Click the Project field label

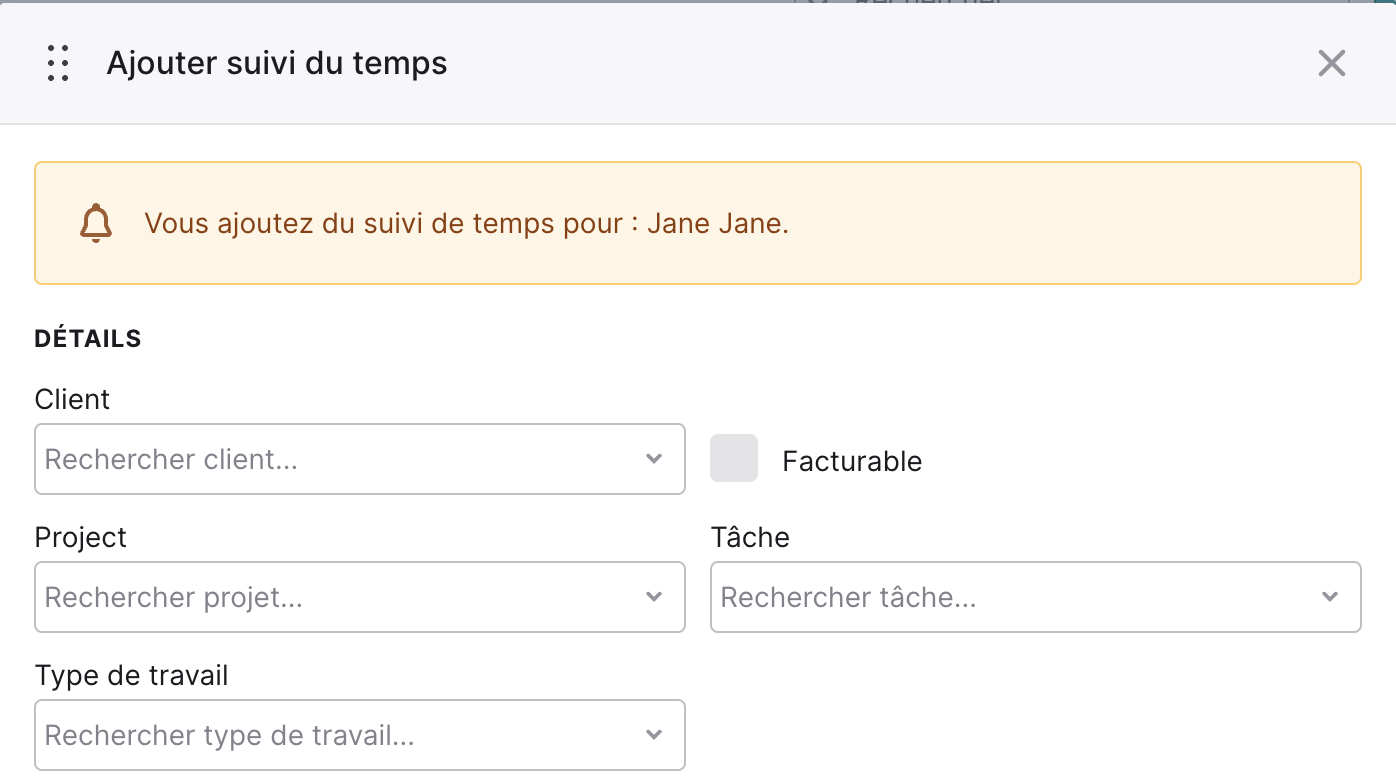81,538
